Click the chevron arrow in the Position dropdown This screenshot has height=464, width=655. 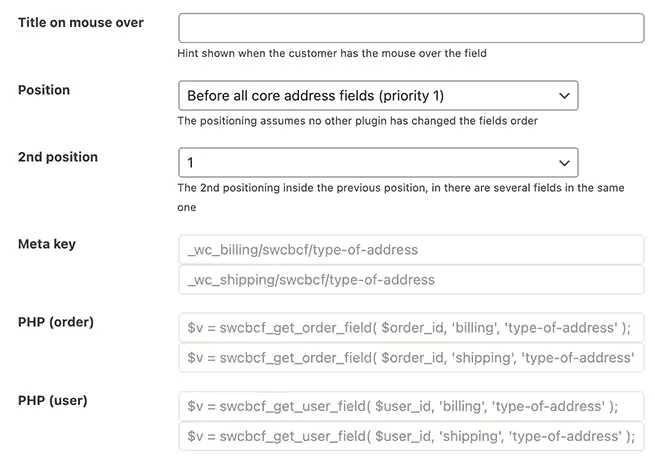tap(564, 96)
